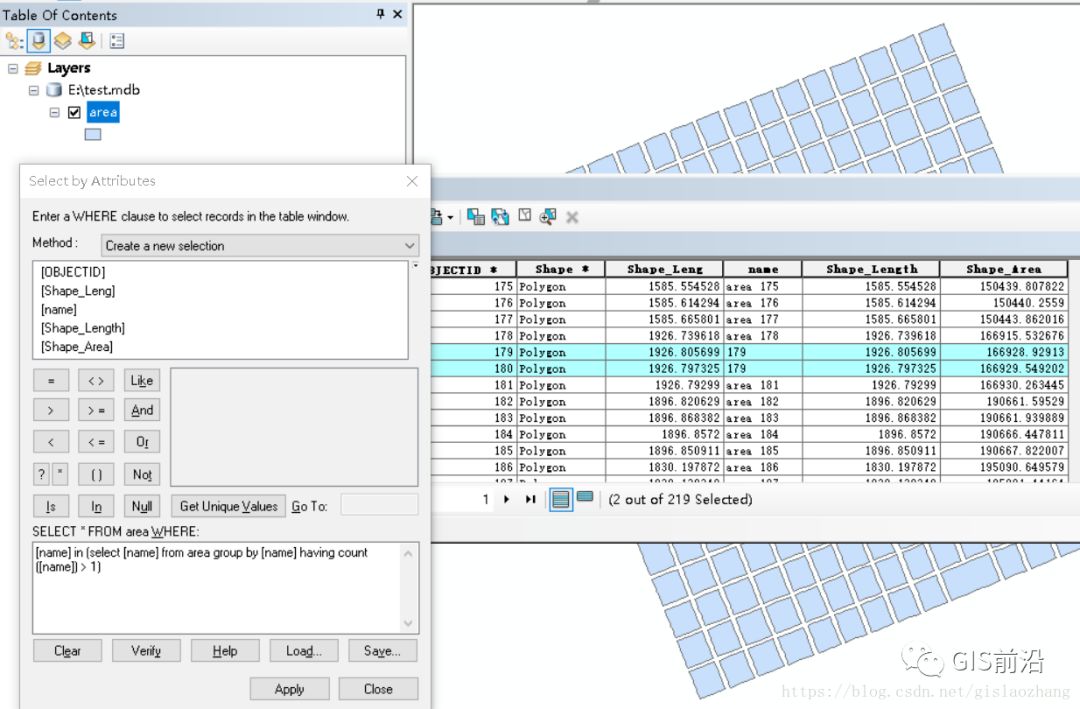The height and width of the screenshot is (709, 1080).
Task: Click List By Drawing Order icon
Action: coord(14,41)
